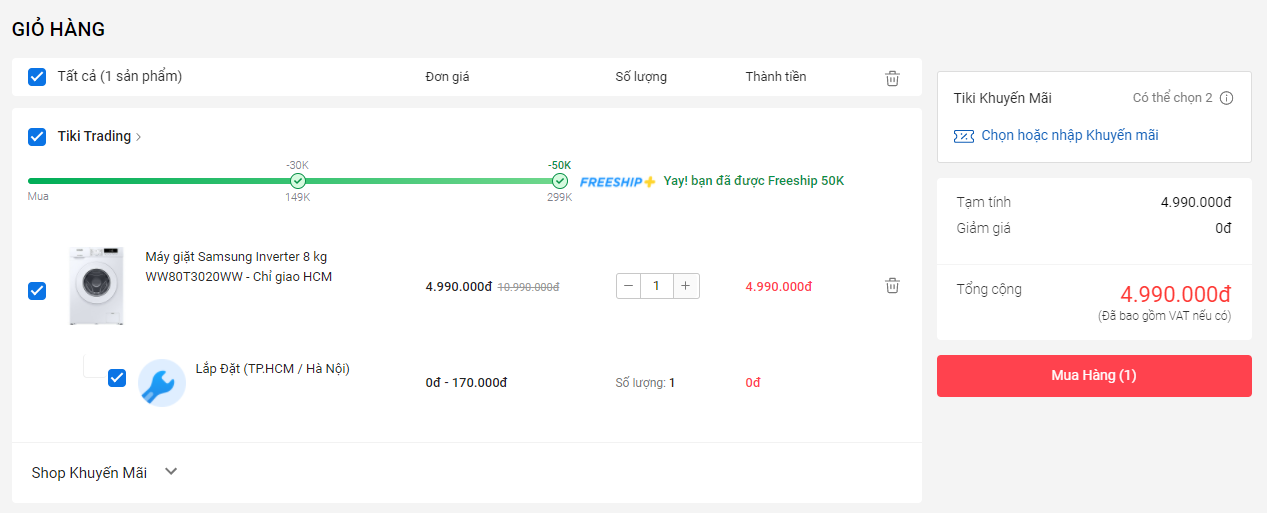
Task: Click the blue wrench installation service icon
Action: 161,383
